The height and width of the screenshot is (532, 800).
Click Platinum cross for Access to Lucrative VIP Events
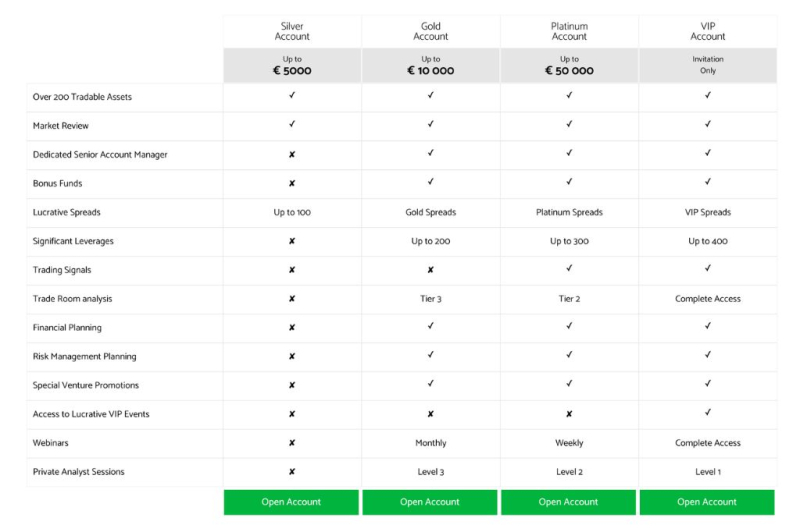tap(569, 414)
